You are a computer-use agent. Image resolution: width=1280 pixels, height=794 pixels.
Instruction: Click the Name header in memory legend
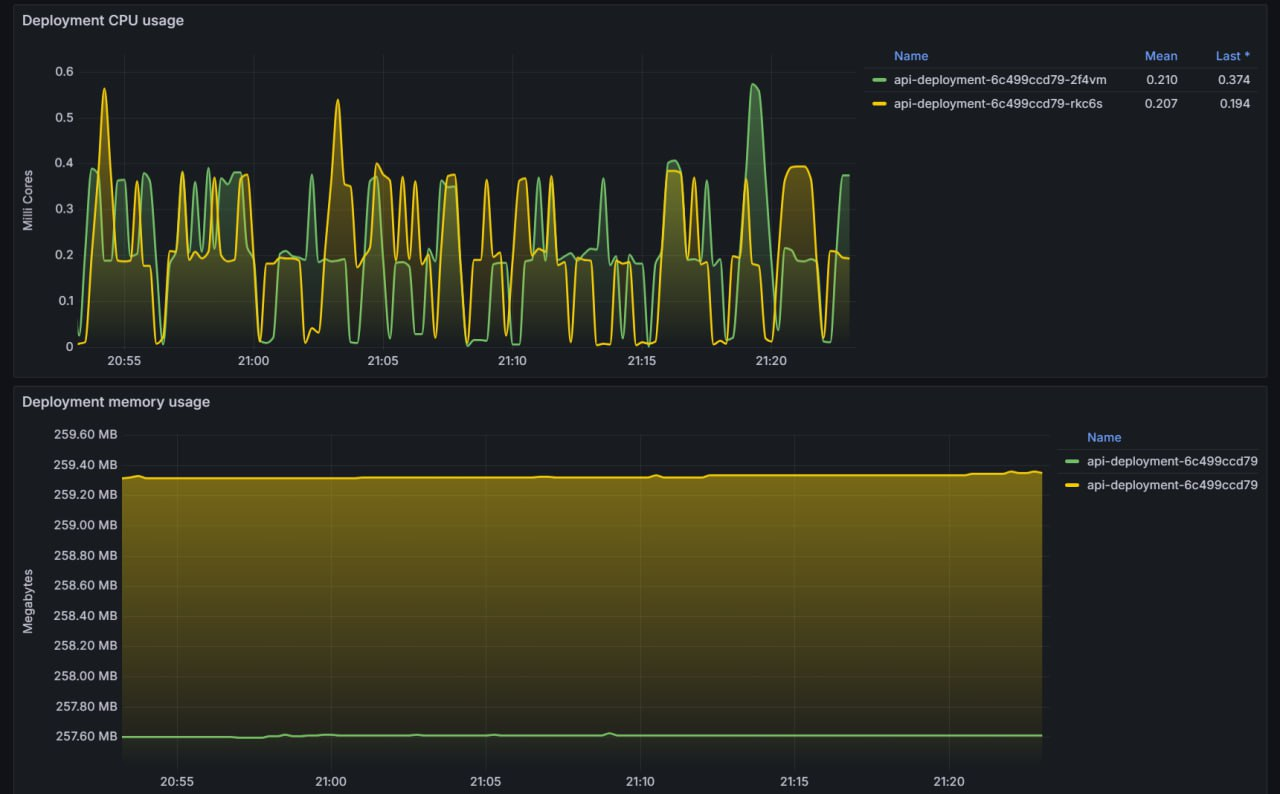click(1104, 437)
